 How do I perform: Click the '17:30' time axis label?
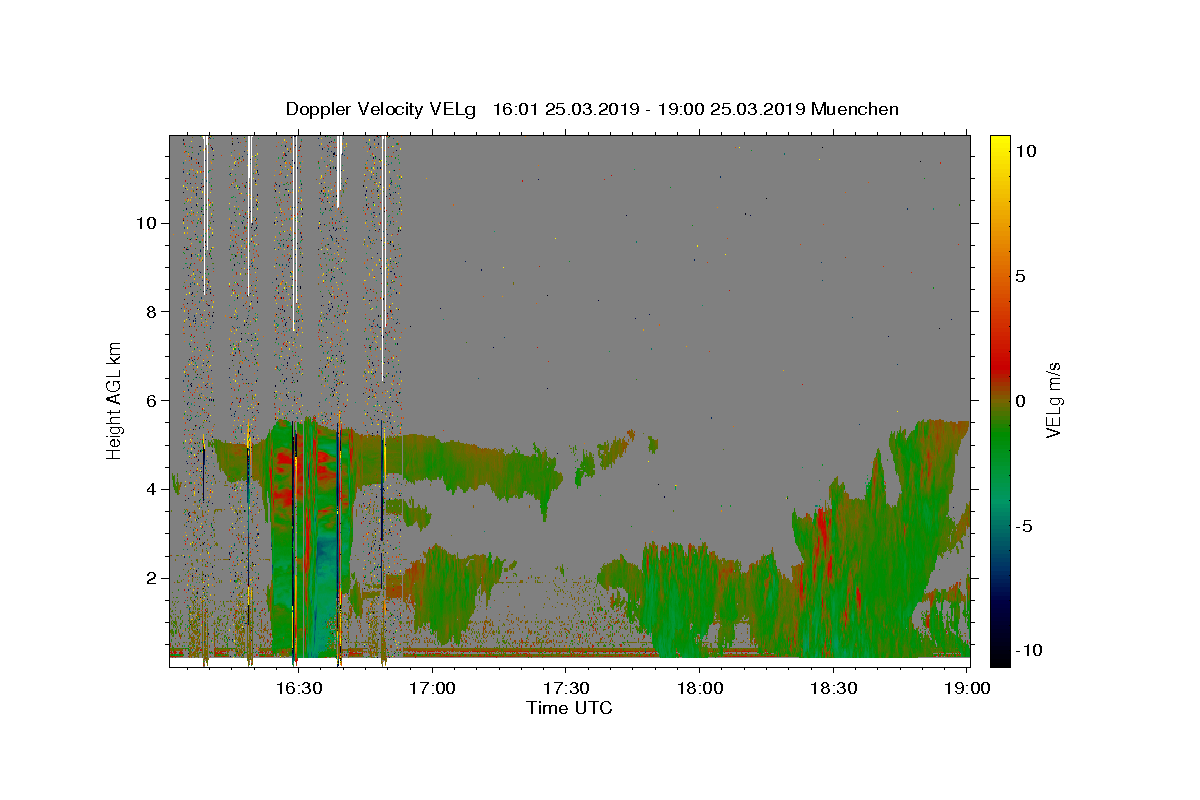pos(566,688)
